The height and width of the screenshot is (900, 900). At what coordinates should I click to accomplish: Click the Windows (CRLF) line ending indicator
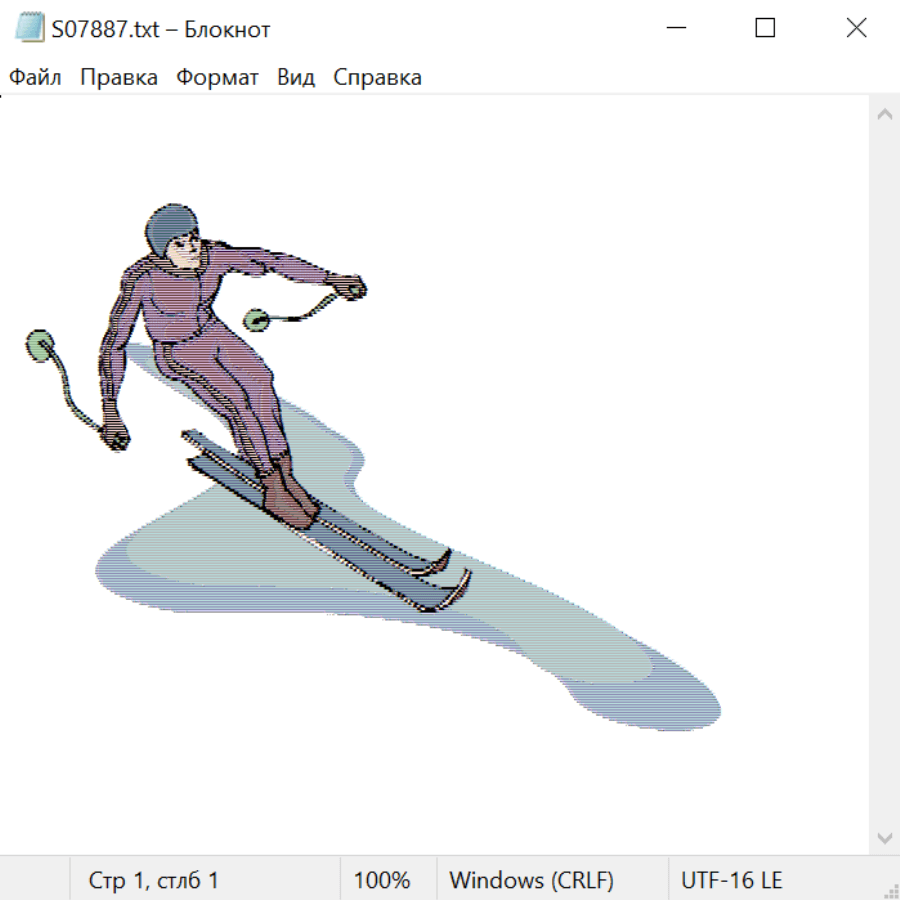[x=531, y=880]
